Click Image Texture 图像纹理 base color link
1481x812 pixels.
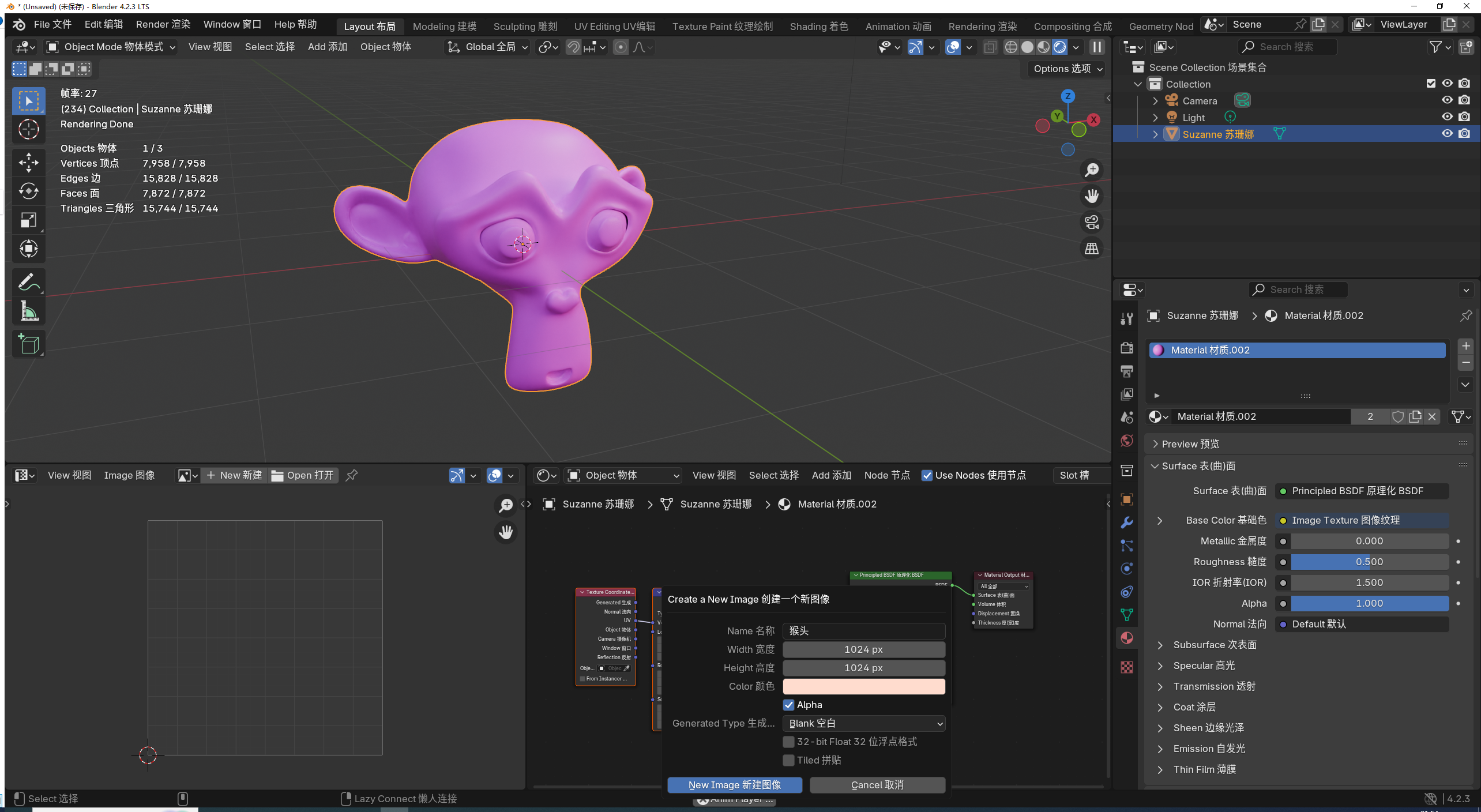(1362, 520)
